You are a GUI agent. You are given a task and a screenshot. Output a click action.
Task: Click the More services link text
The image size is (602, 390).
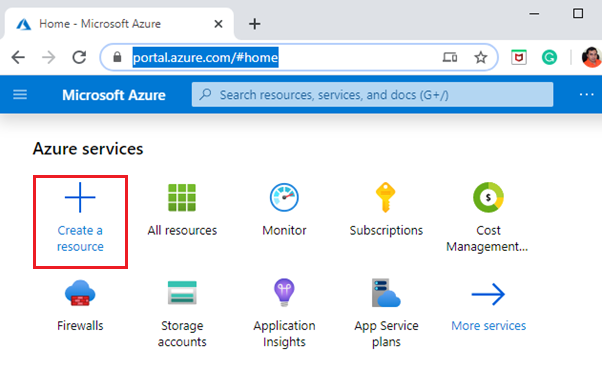pyautogui.click(x=488, y=326)
